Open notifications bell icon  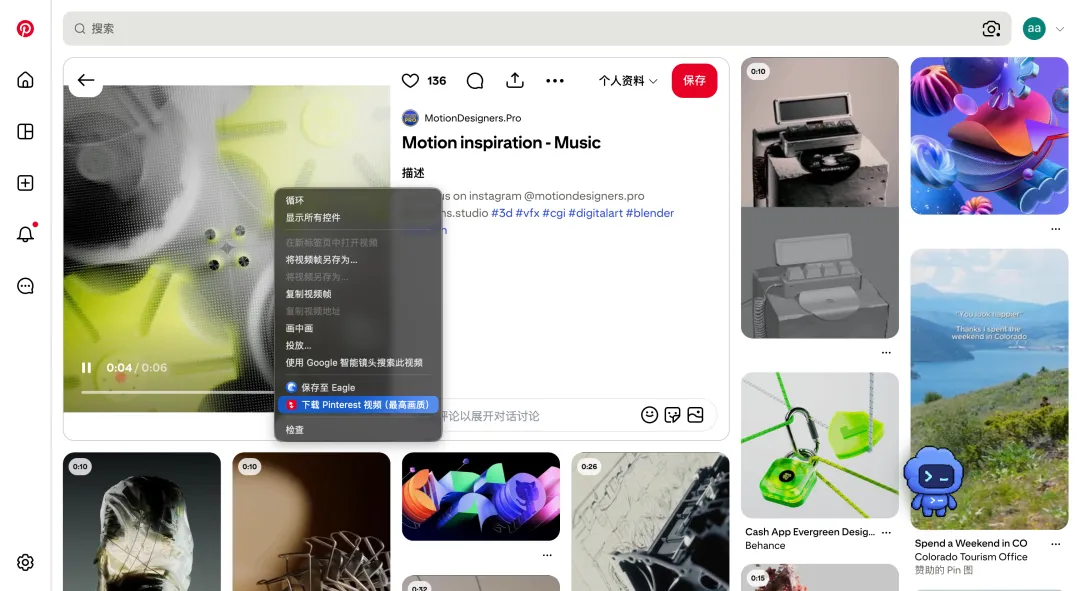25,234
